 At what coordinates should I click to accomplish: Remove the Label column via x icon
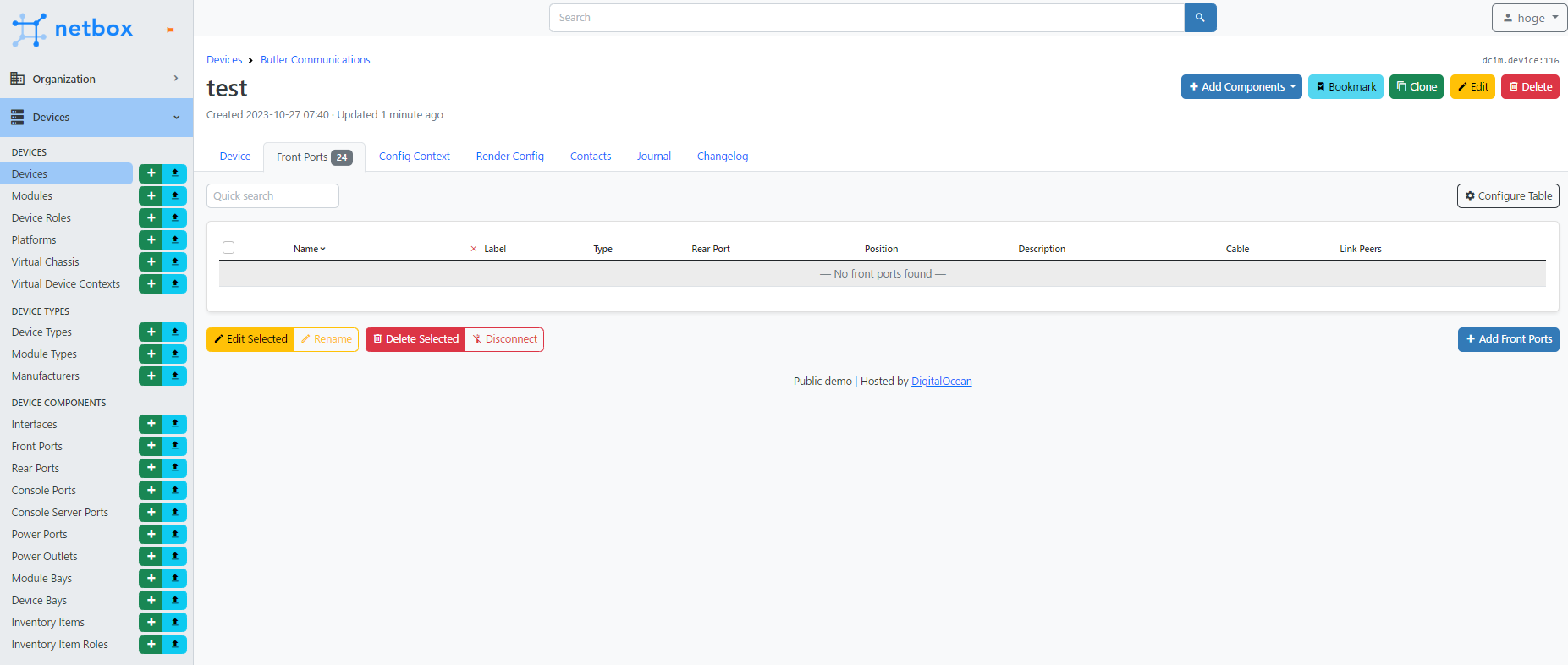pyautogui.click(x=474, y=249)
